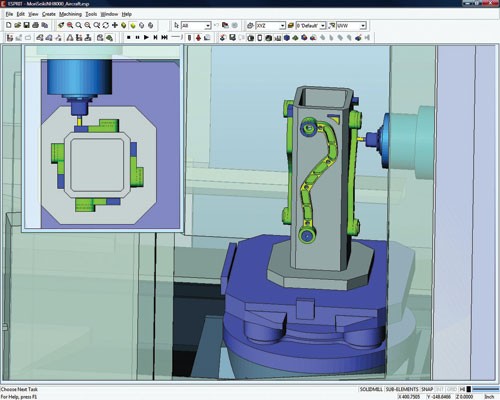Screen dimensions: 500x400
Task: Toggle SOLIDMILL mode in the status bar
Action: tap(371, 389)
